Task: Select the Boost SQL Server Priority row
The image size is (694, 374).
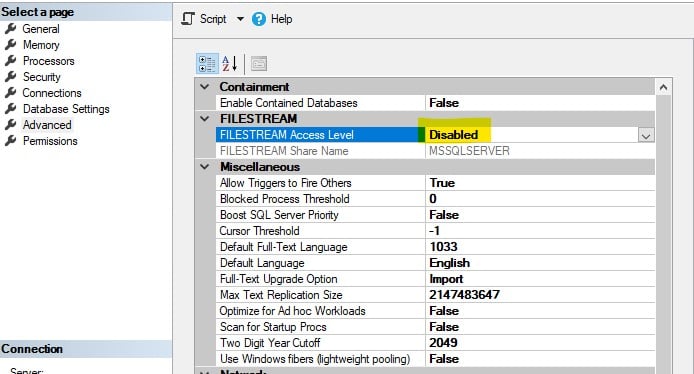Action: 435,215
